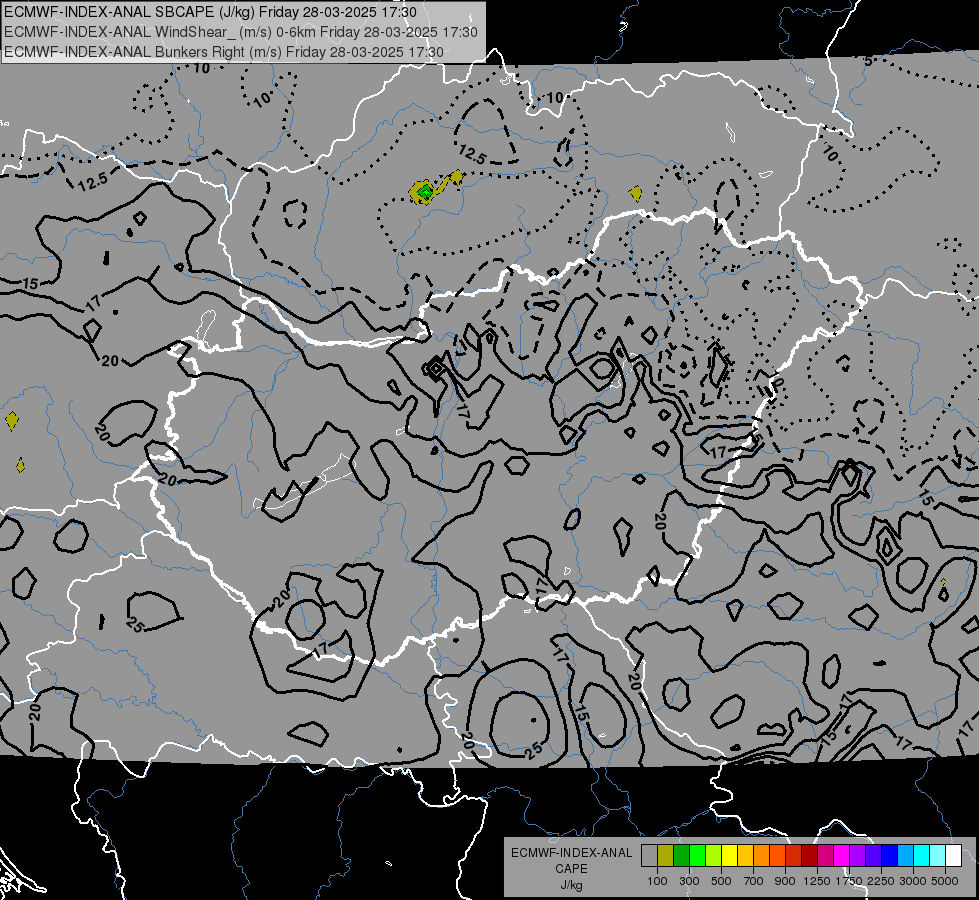Click the 700 value under the color scale

click(x=753, y=881)
